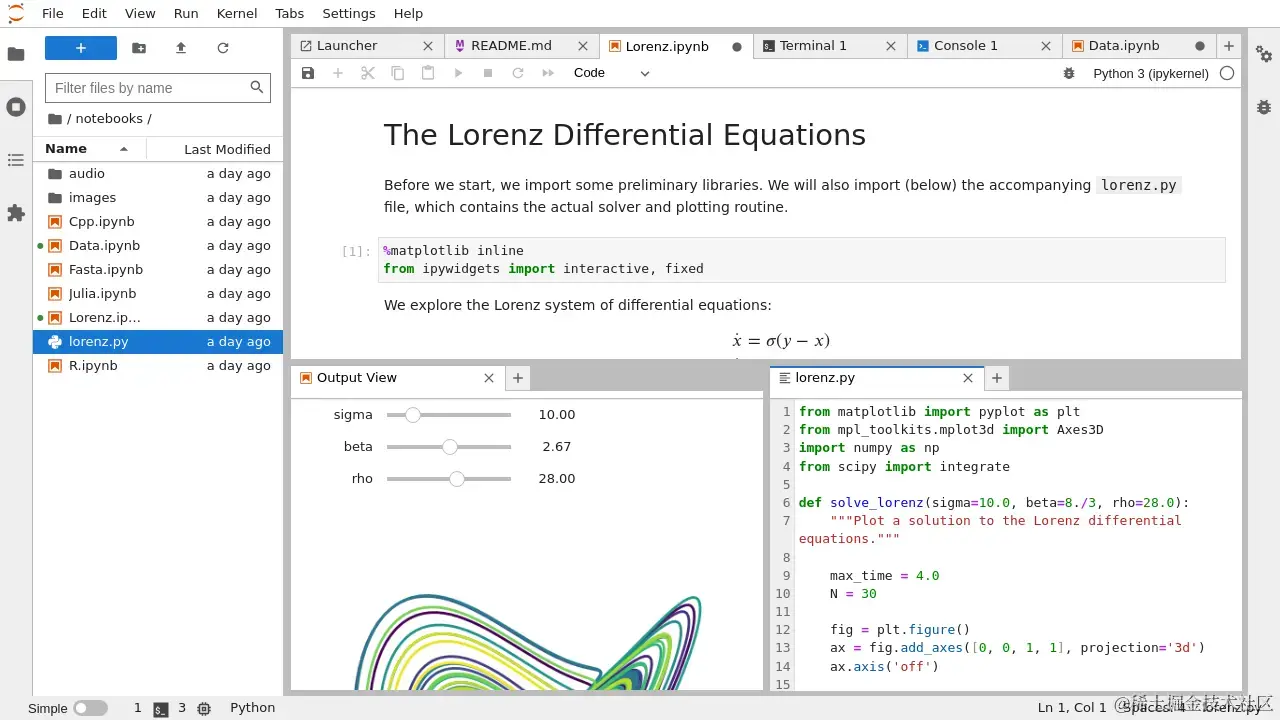Open the Edit menu
The width and height of the screenshot is (1280, 720).
coord(94,13)
